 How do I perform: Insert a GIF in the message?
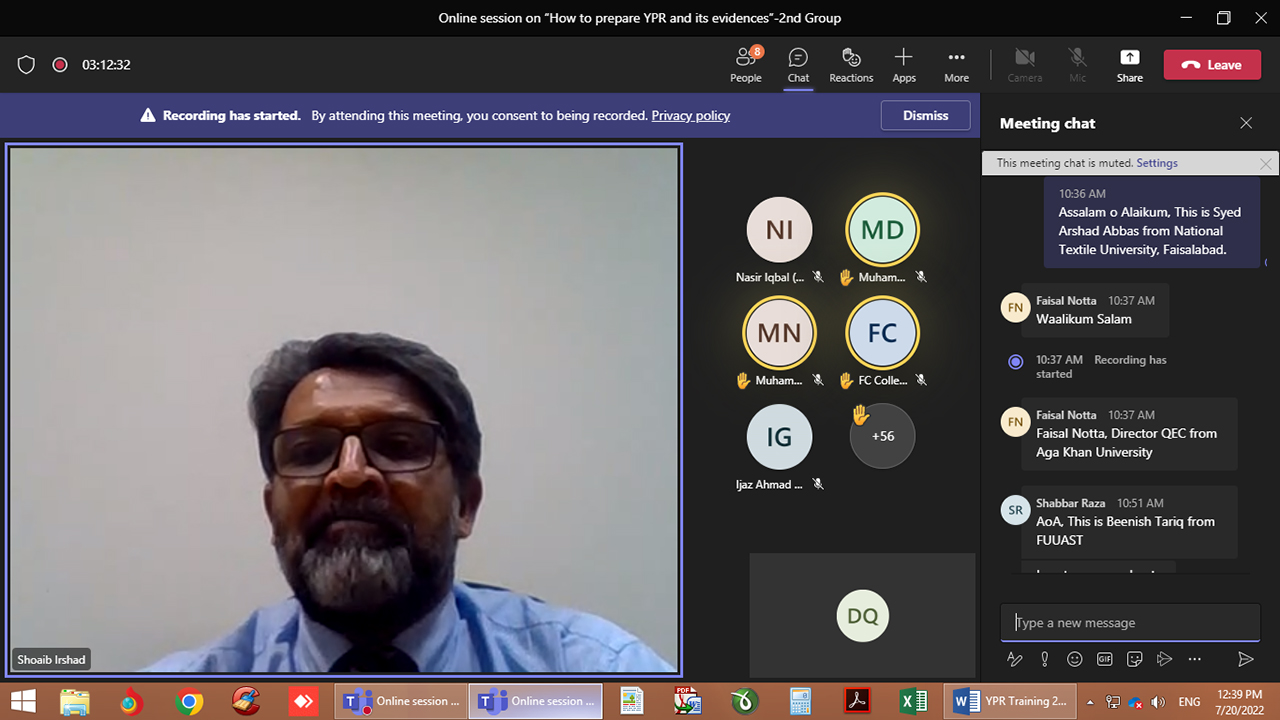(1104, 659)
